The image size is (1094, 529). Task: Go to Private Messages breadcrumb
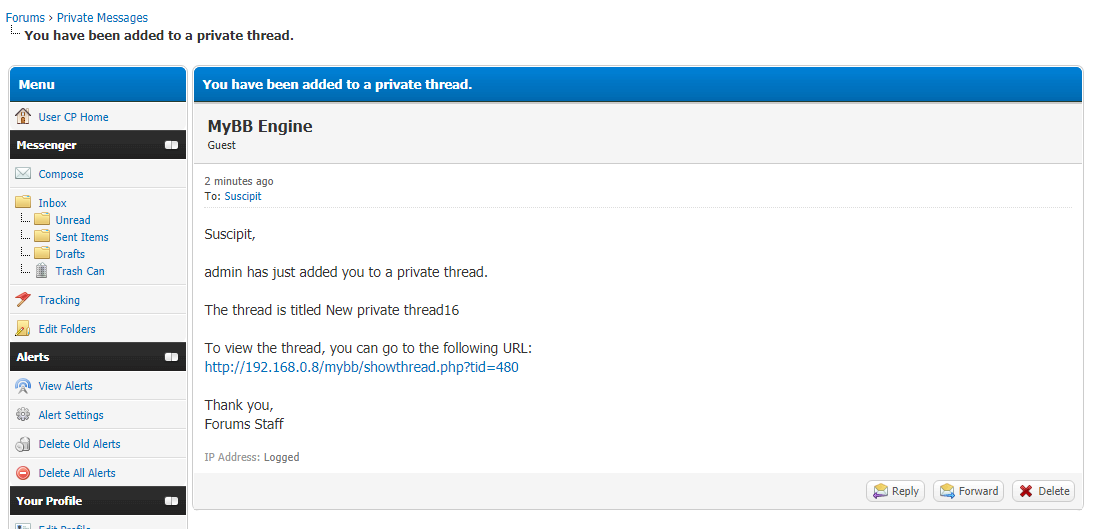point(103,17)
